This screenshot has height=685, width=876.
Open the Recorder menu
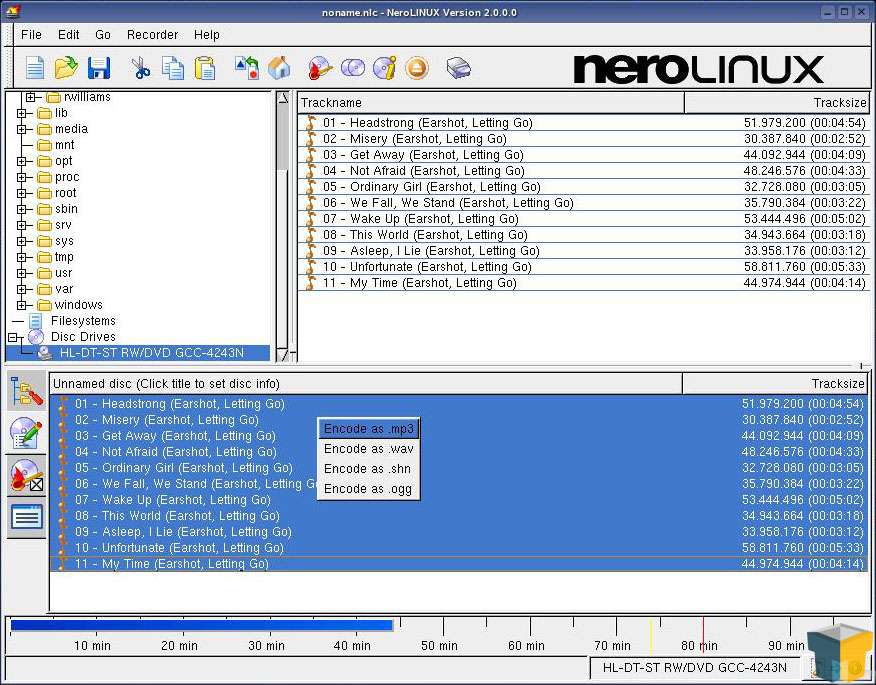(x=152, y=35)
